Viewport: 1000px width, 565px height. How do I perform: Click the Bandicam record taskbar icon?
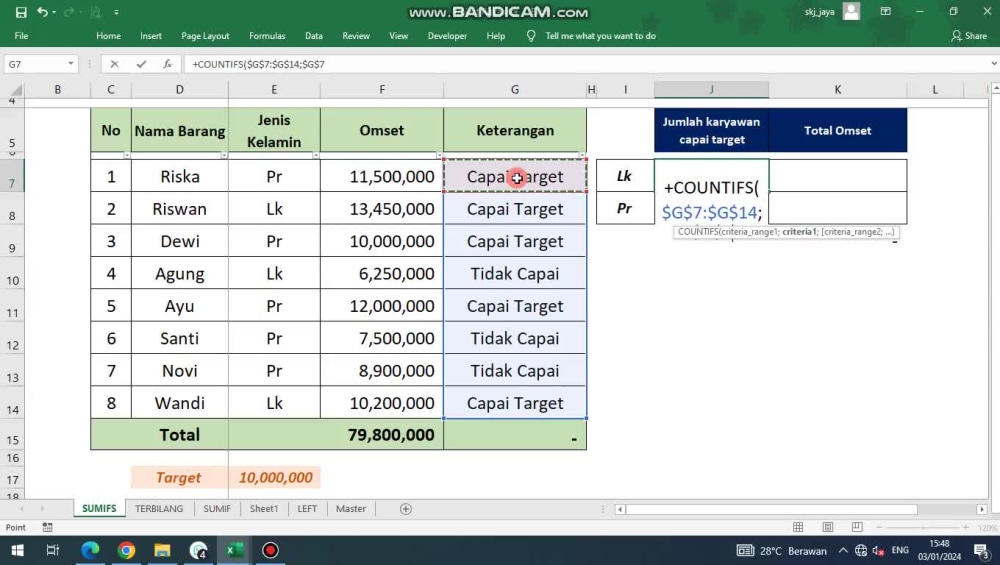[270, 550]
